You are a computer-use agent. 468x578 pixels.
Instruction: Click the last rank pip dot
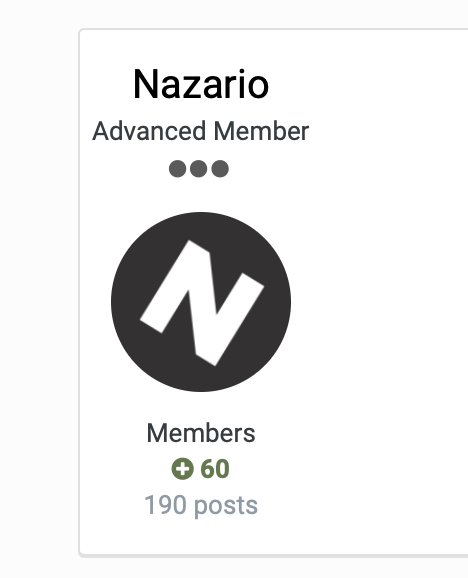pyautogui.click(x=220, y=169)
